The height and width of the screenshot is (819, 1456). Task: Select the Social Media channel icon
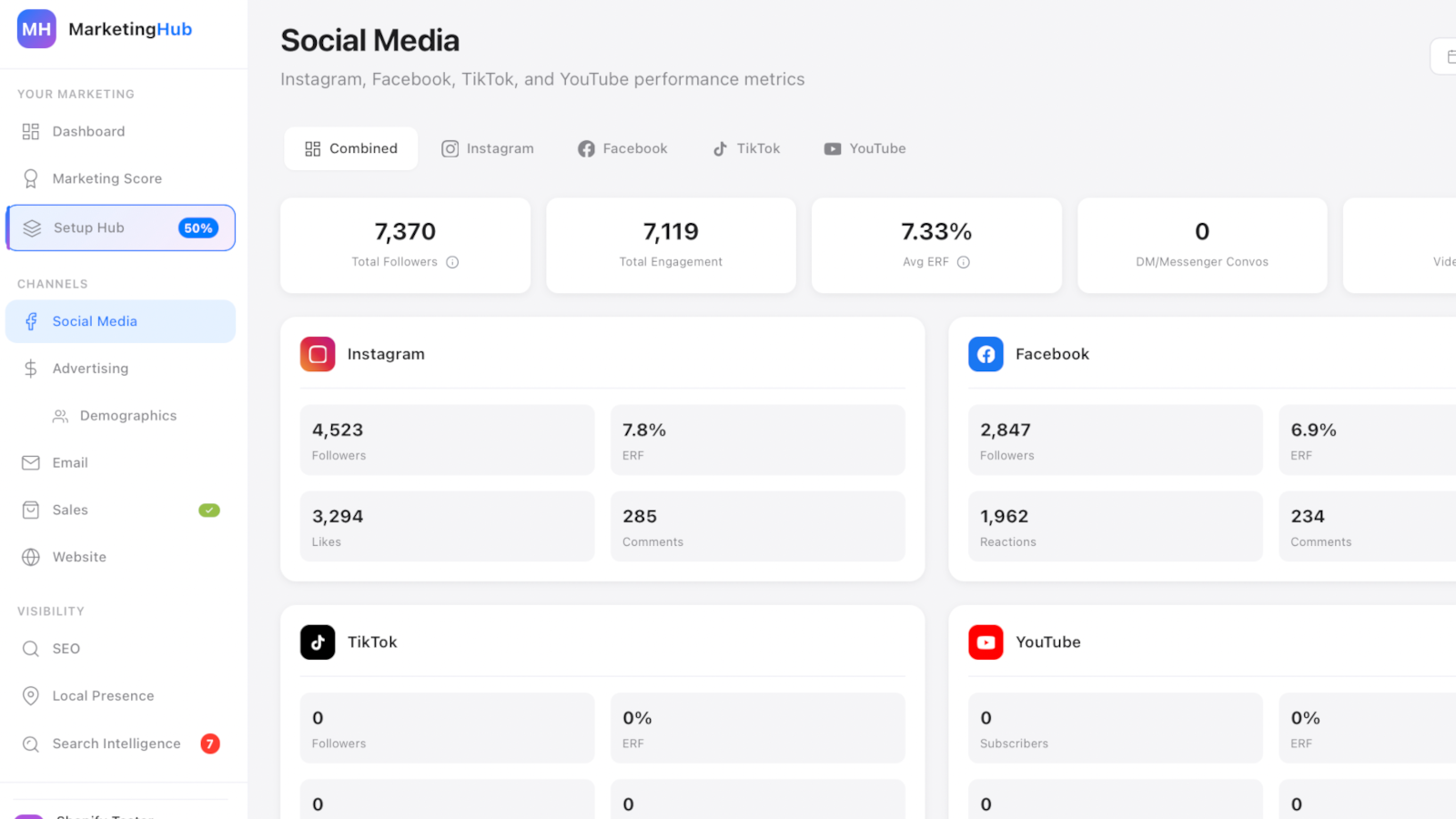pyautogui.click(x=32, y=321)
